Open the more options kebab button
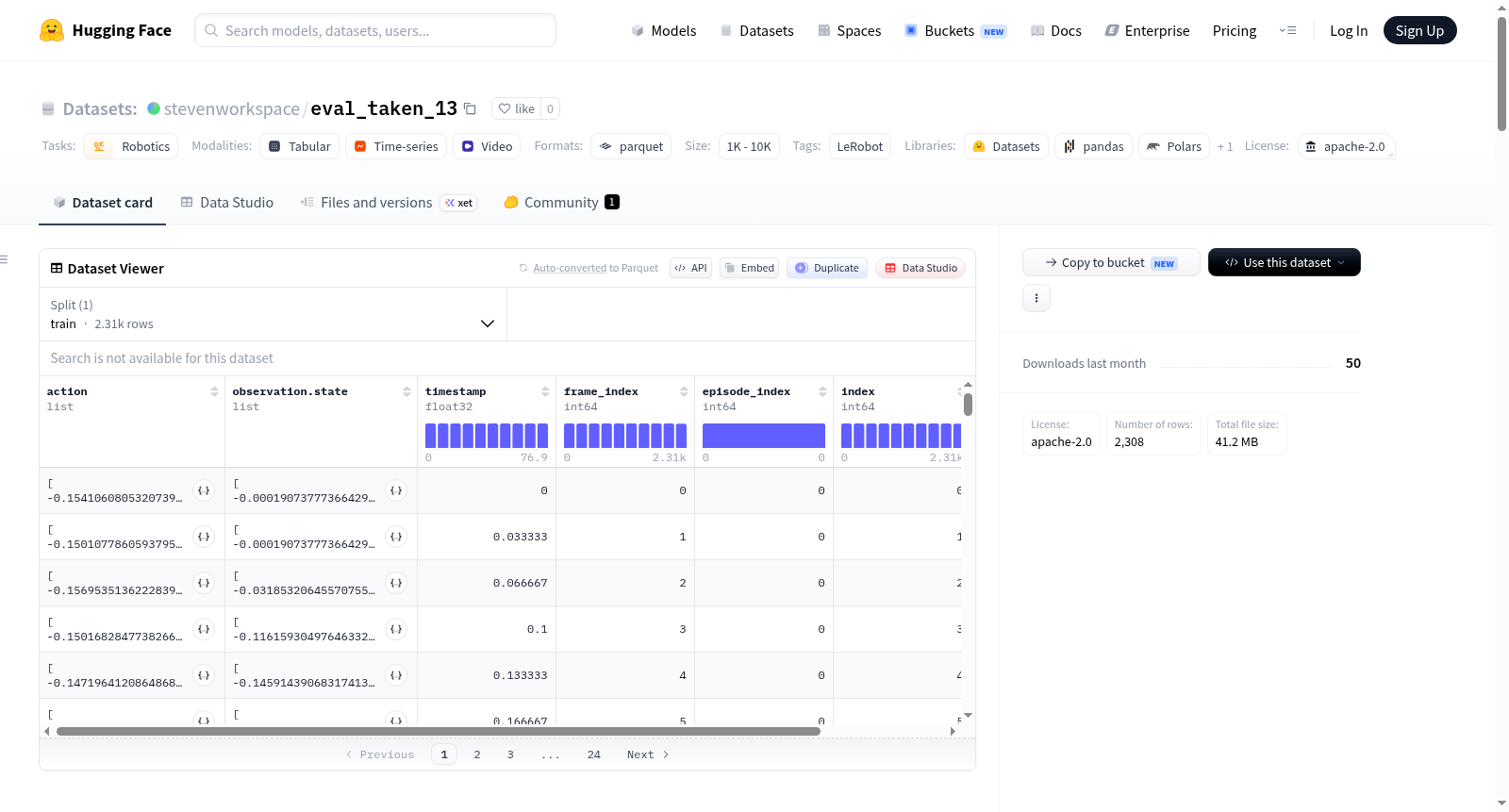Image resolution: width=1509 pixels, height=812 pixels. pos(1036,298)
